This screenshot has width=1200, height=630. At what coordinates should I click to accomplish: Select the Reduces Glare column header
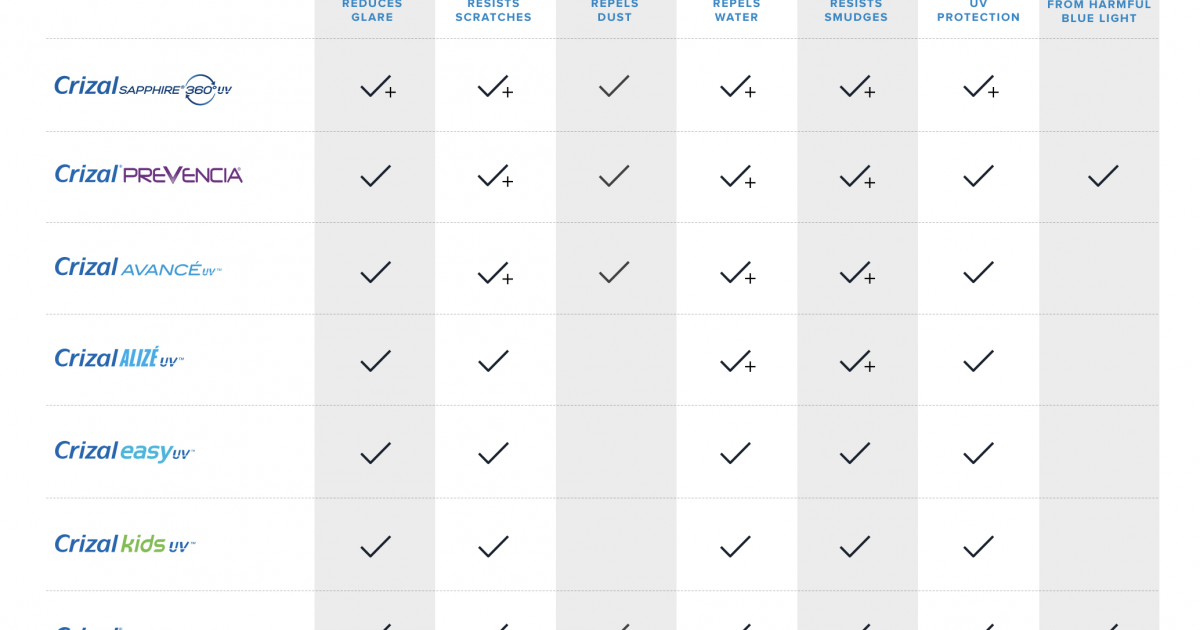coord(372,11)
